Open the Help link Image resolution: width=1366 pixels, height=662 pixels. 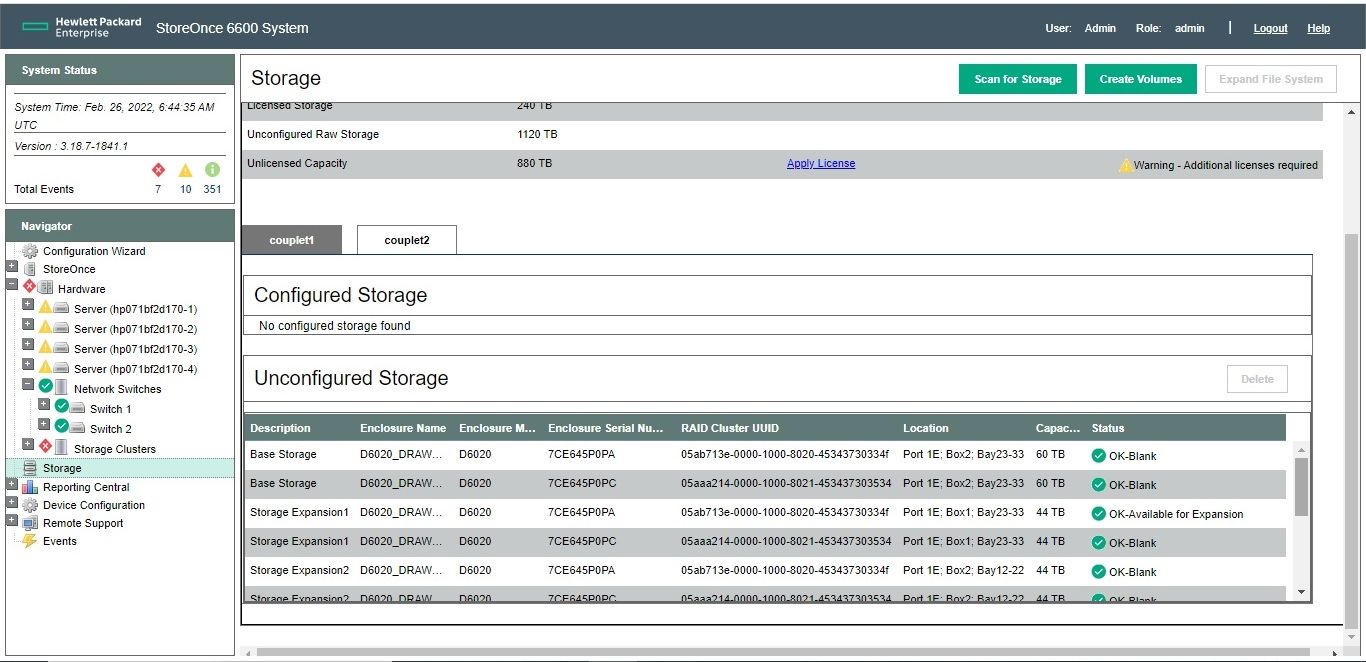pos(1319,28)
